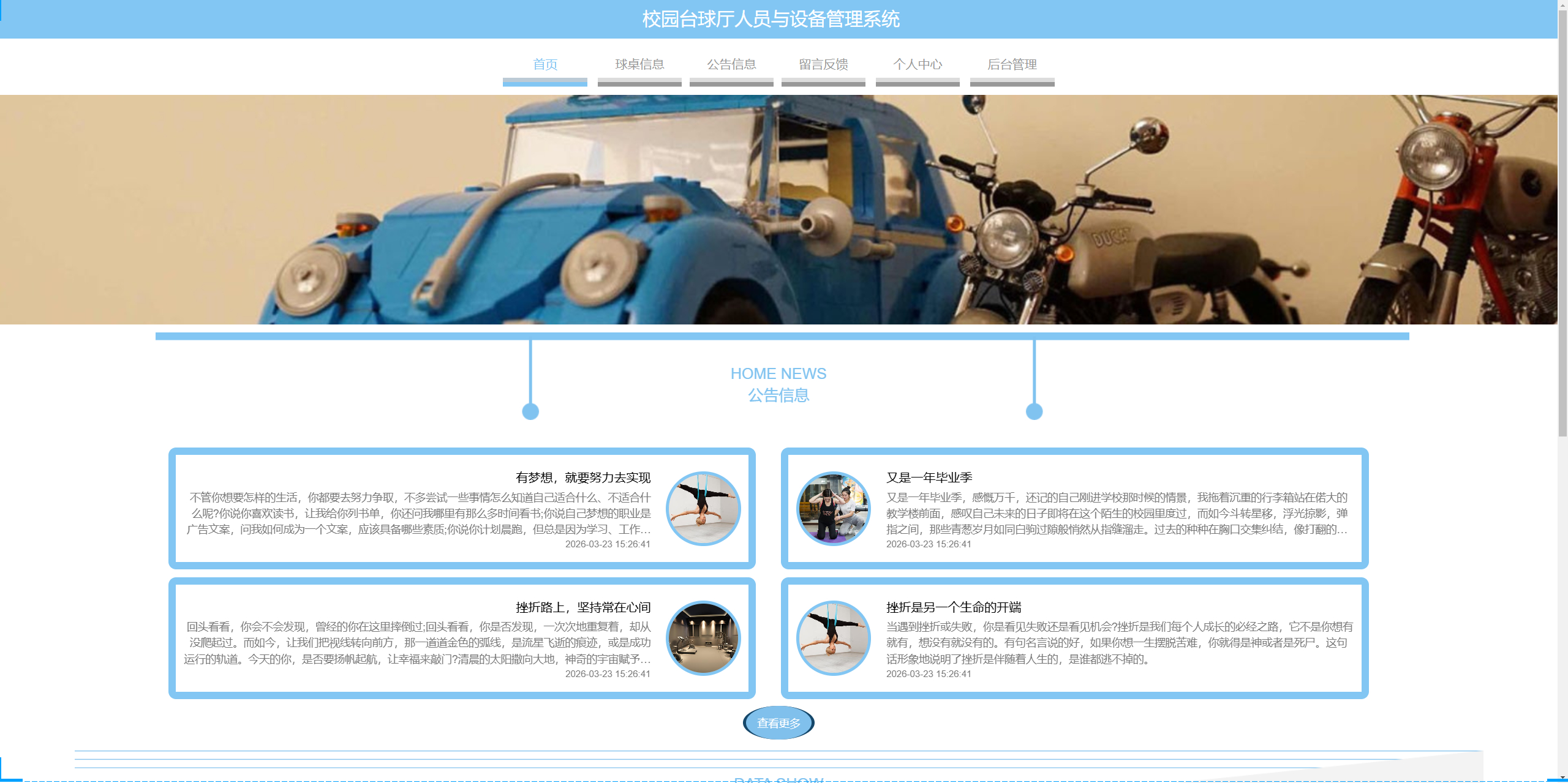Open article 挫折路上，坚持常在心间
Image resolution: width=1568 pixels, height=783 pixels.
(582, 607)
